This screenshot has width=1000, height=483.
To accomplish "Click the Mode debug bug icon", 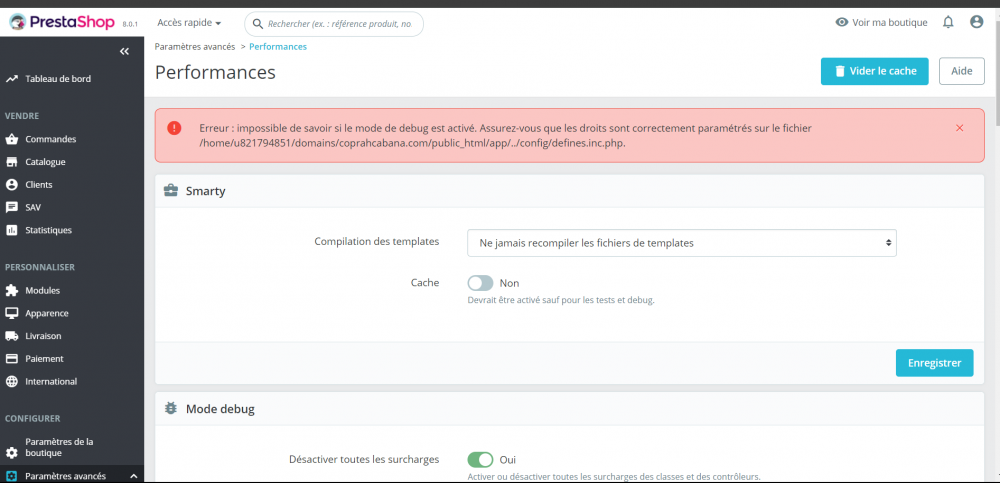I will 171,408.
